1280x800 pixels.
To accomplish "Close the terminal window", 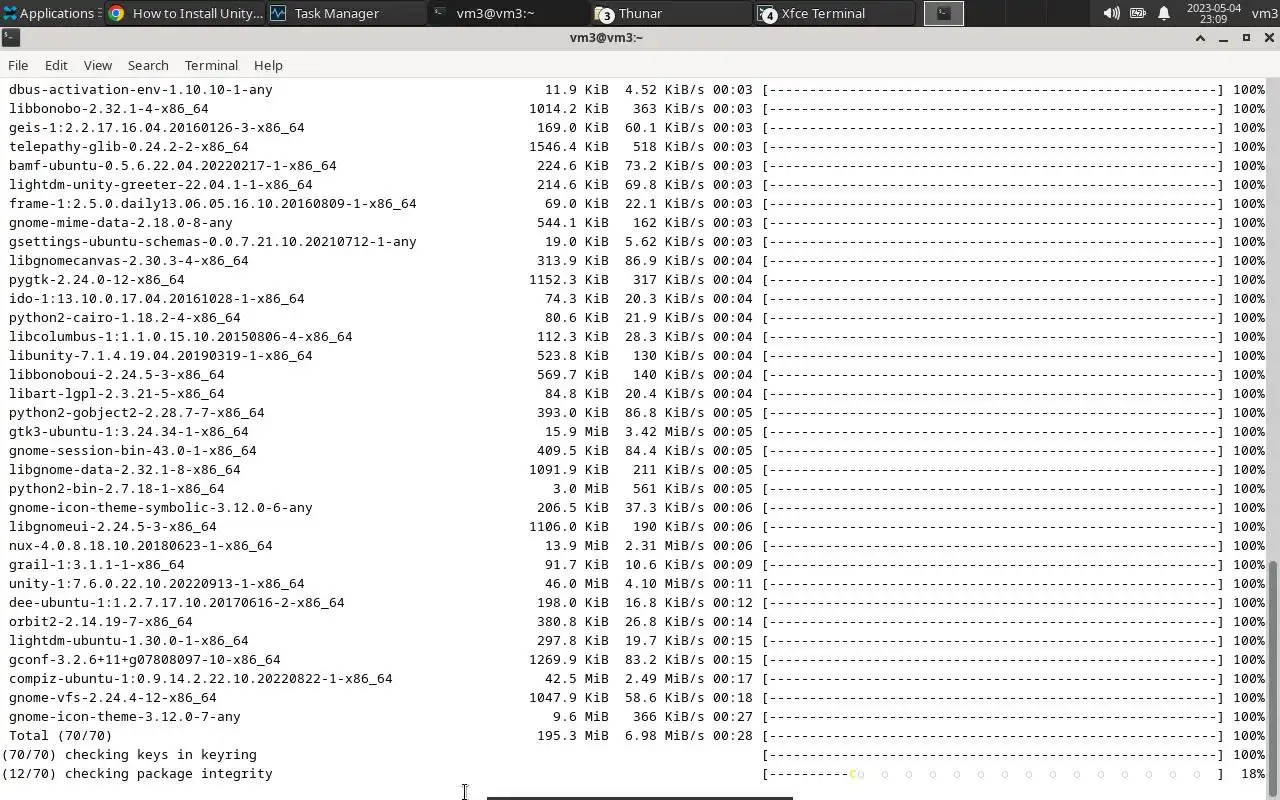I will click(x=1269, y=38).
